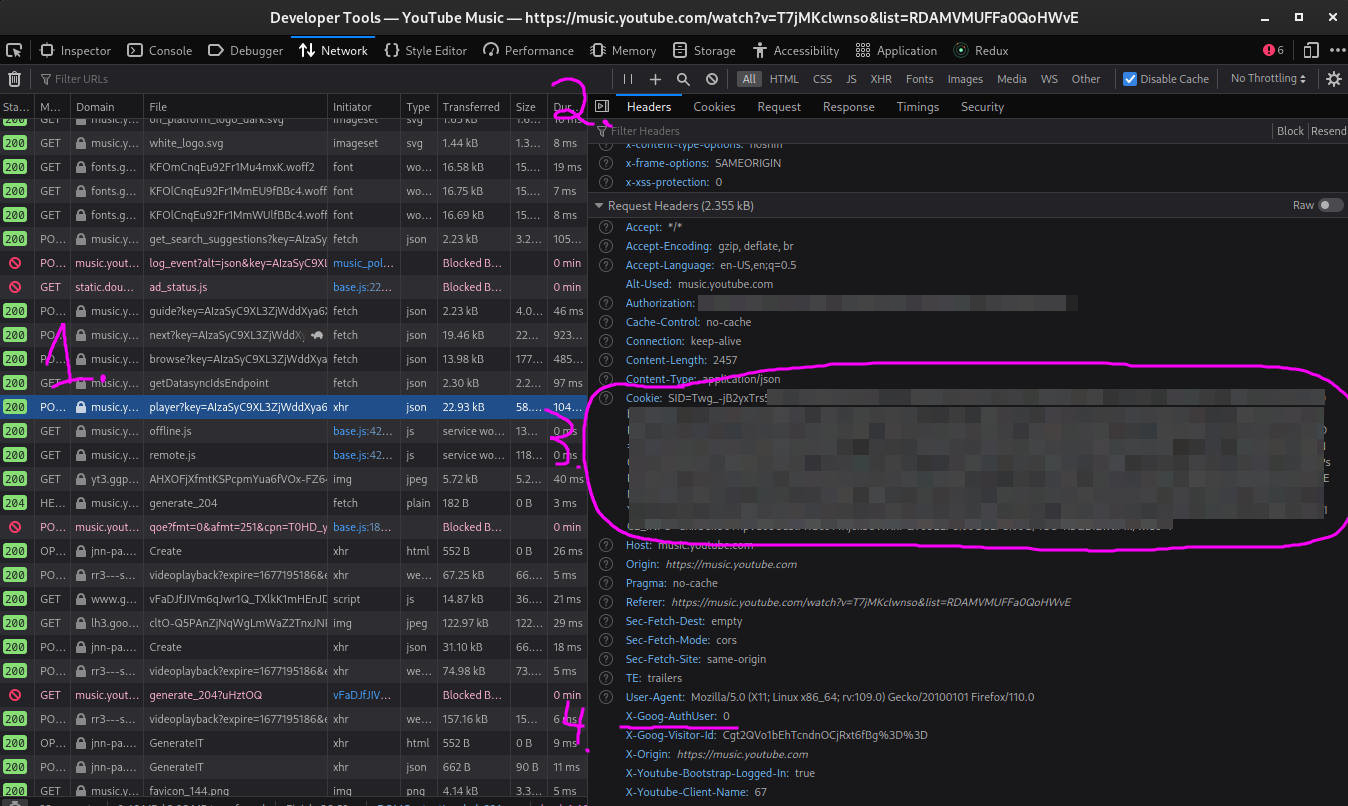Open the No Throttling dropdown
Viewport: 1348px width, 806px height.
[x=1268, y=79]
